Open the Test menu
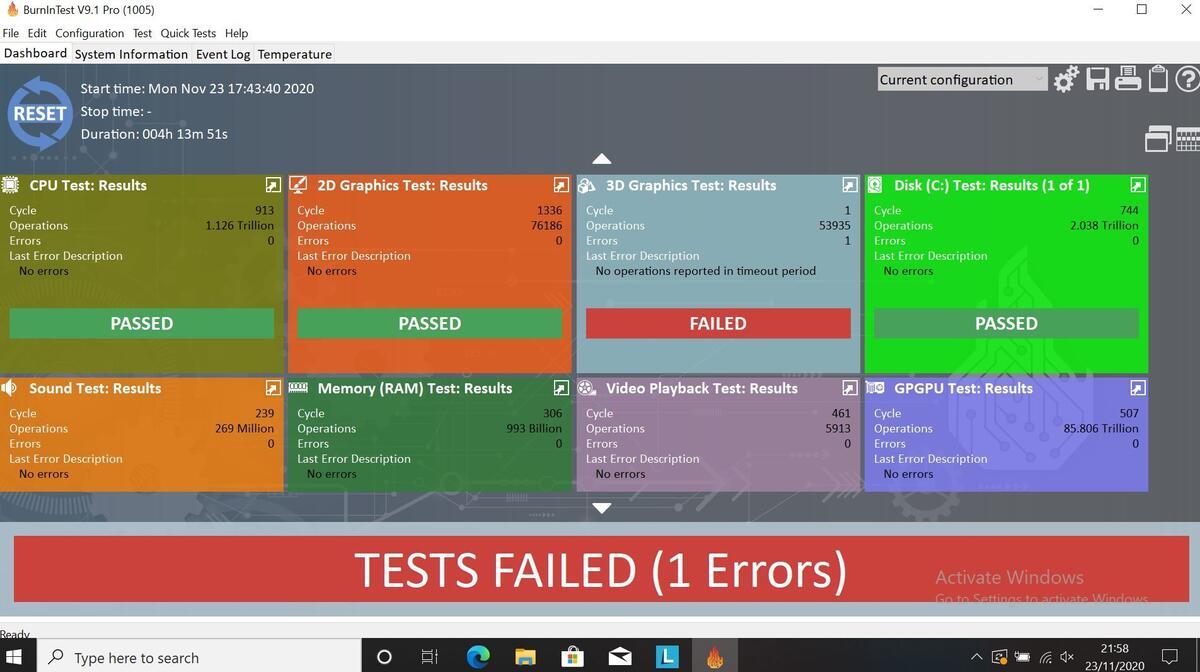Viewport: 1200px width, 672px height. [143, 33]
